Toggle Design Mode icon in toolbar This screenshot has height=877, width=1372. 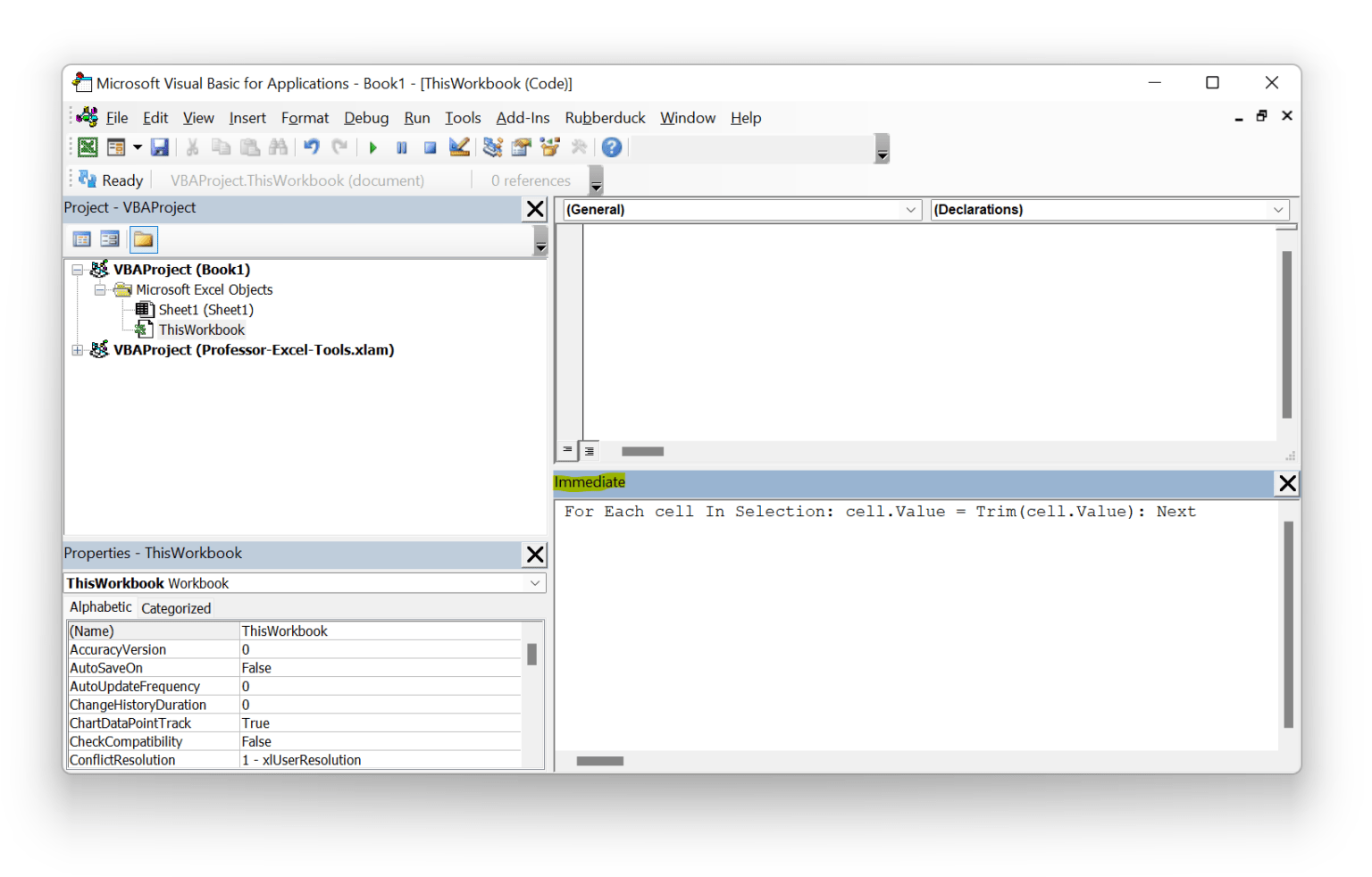(459, 147)
